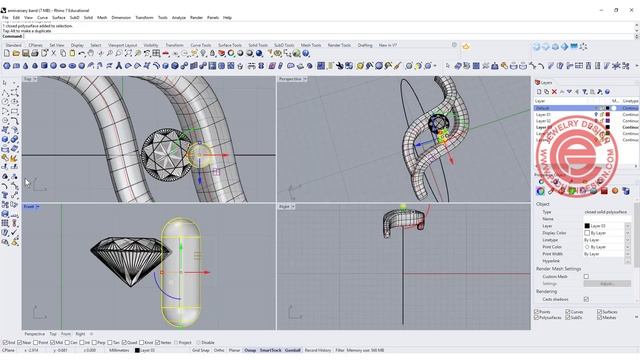Click the layer Tools hammer icon
Viewport: 640px width, 360px height.
600,92
